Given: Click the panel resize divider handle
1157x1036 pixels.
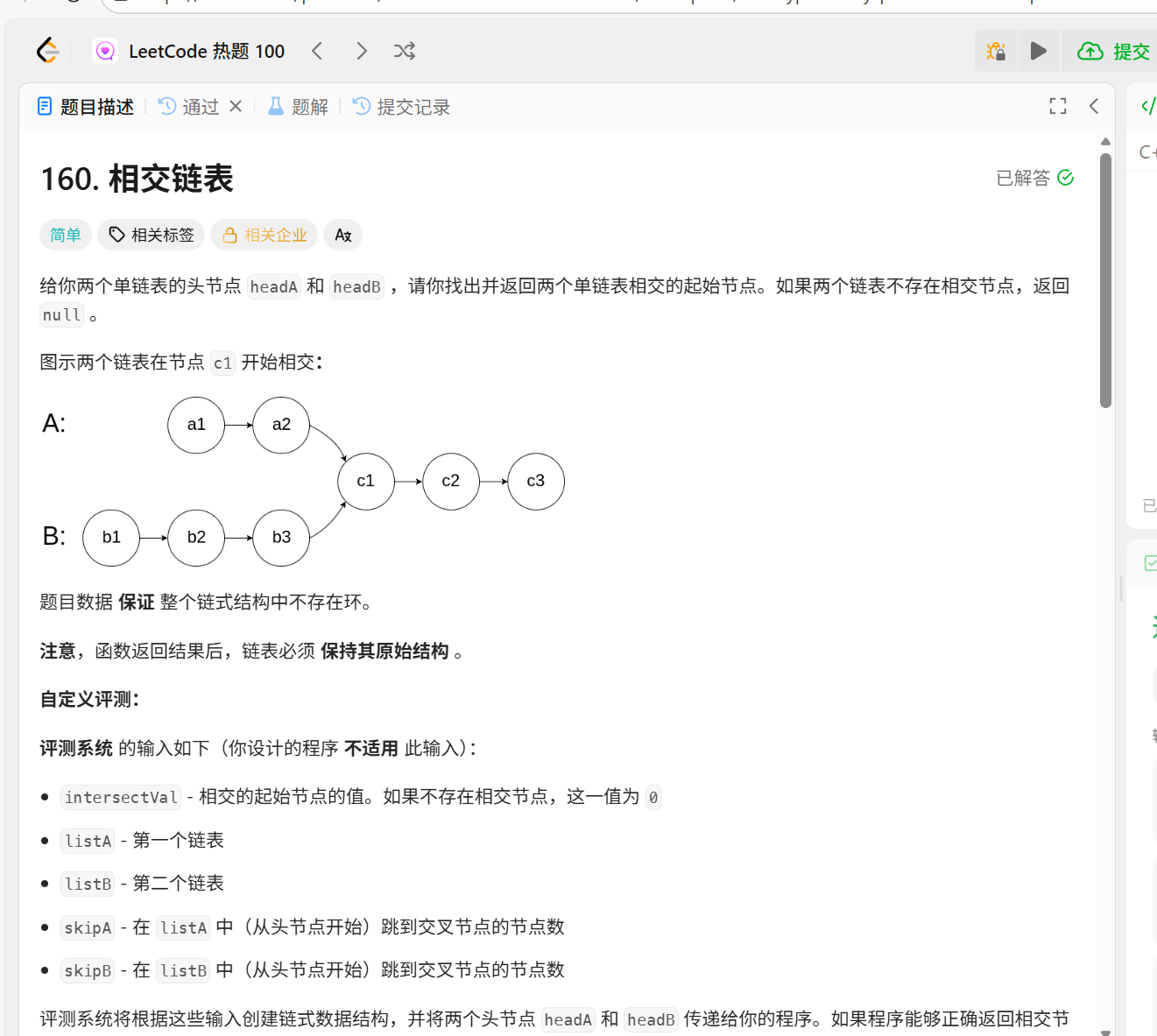Looking at the screenshot, I should pos(1120,588).
